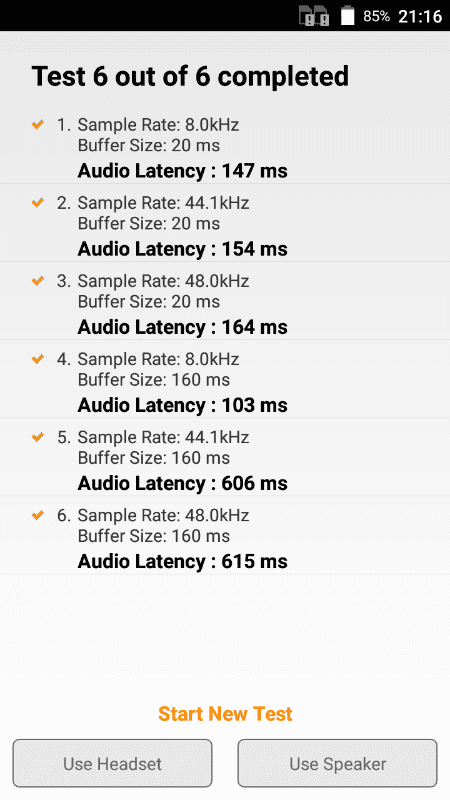
Task: Click the checkmark icon next to test 4
Action: [38, 359]
